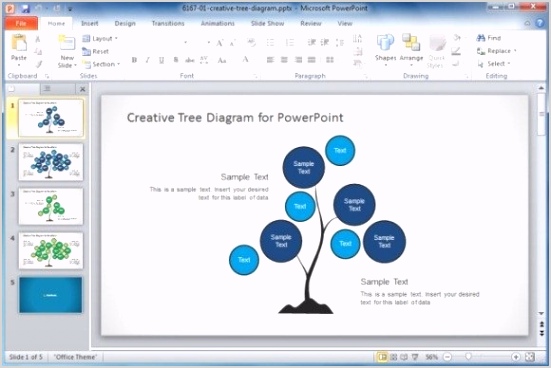
Task: Click the Font Color A button
Action: coord(245,59)
